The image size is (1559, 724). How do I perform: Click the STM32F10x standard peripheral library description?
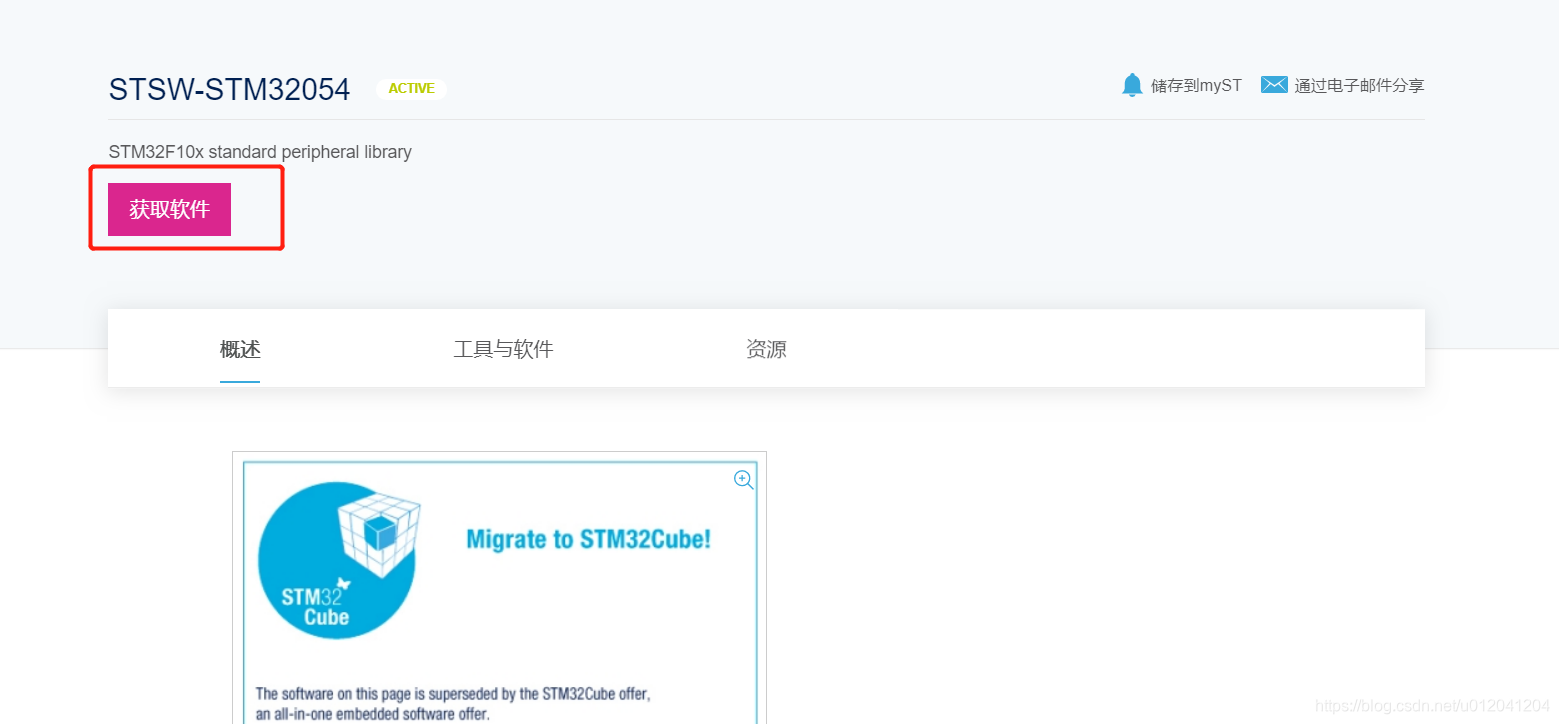click(x=260, y=152)
